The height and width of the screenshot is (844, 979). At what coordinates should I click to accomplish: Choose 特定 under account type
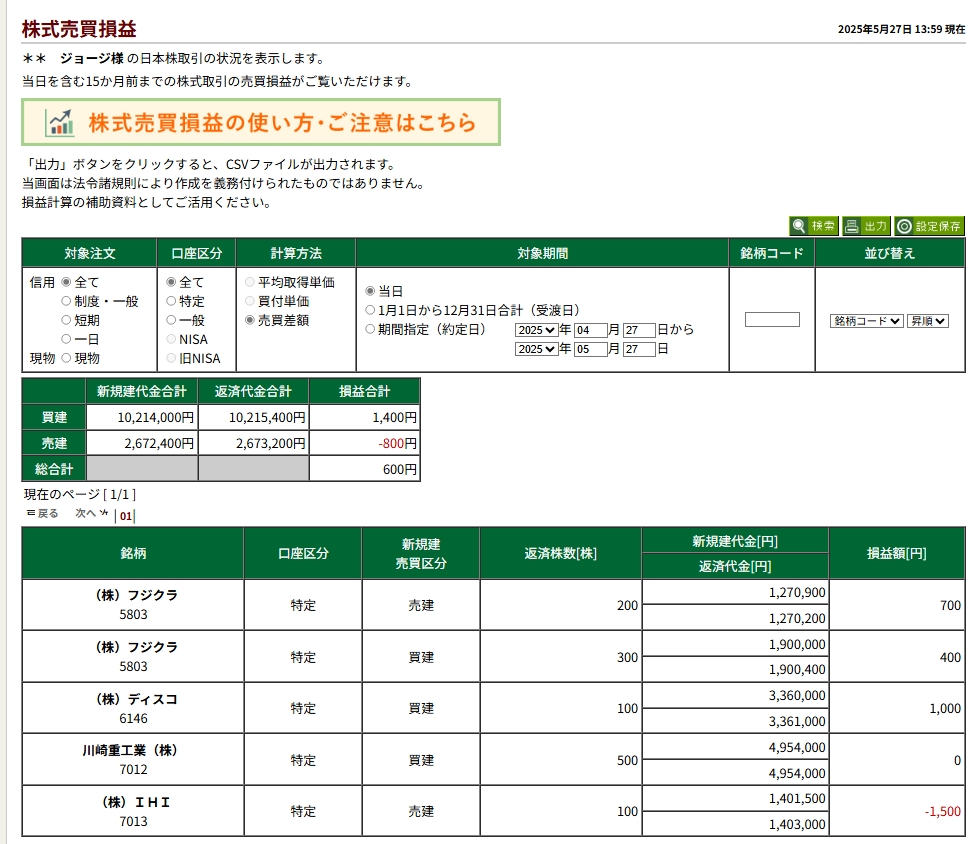(x=171, y=301)
